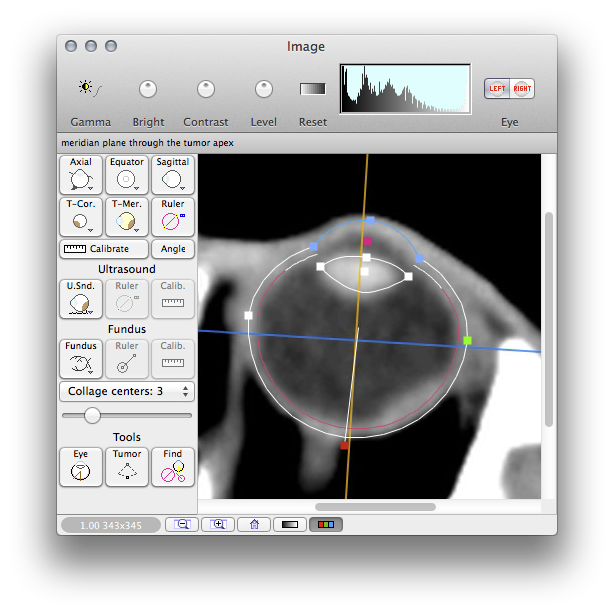Viewport: 614px width, 614px height.
Task: Click the Fundus Calib. button
Action: point(173,358)
